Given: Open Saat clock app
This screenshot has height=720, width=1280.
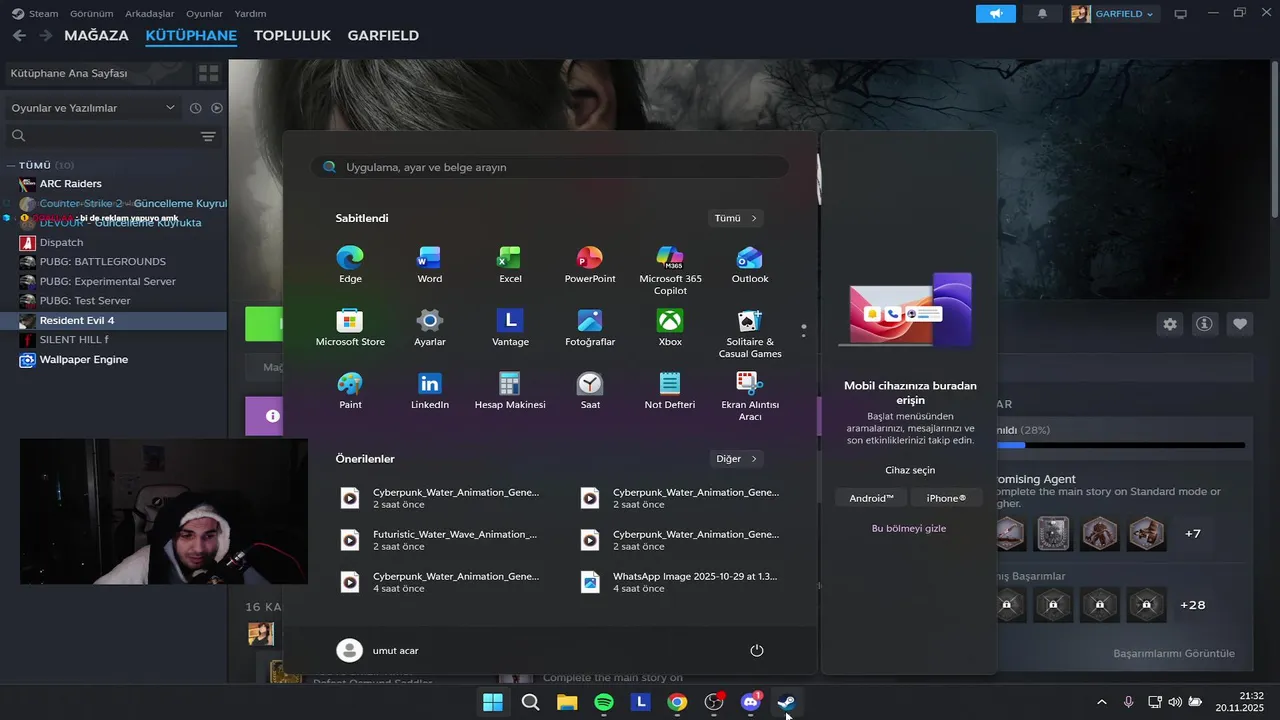Looking at the screenshot, I should pos(590,391).
